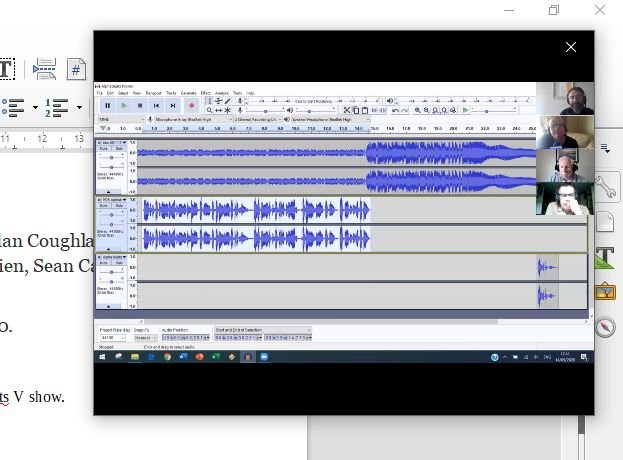Open the Navigator compass in the sidebar

(605, 327)
